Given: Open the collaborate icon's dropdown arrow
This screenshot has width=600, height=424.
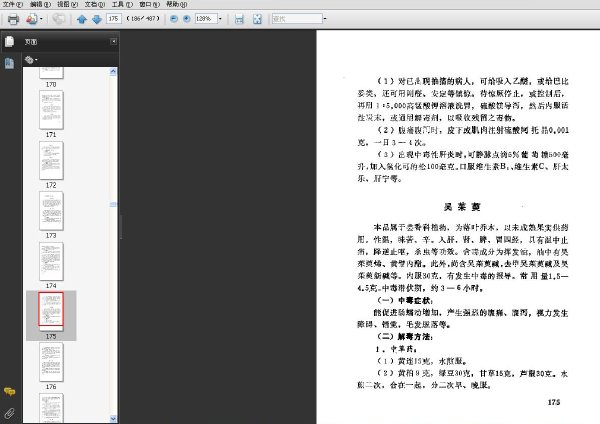Looking at the screenshot, I should [x=41, y=19].
